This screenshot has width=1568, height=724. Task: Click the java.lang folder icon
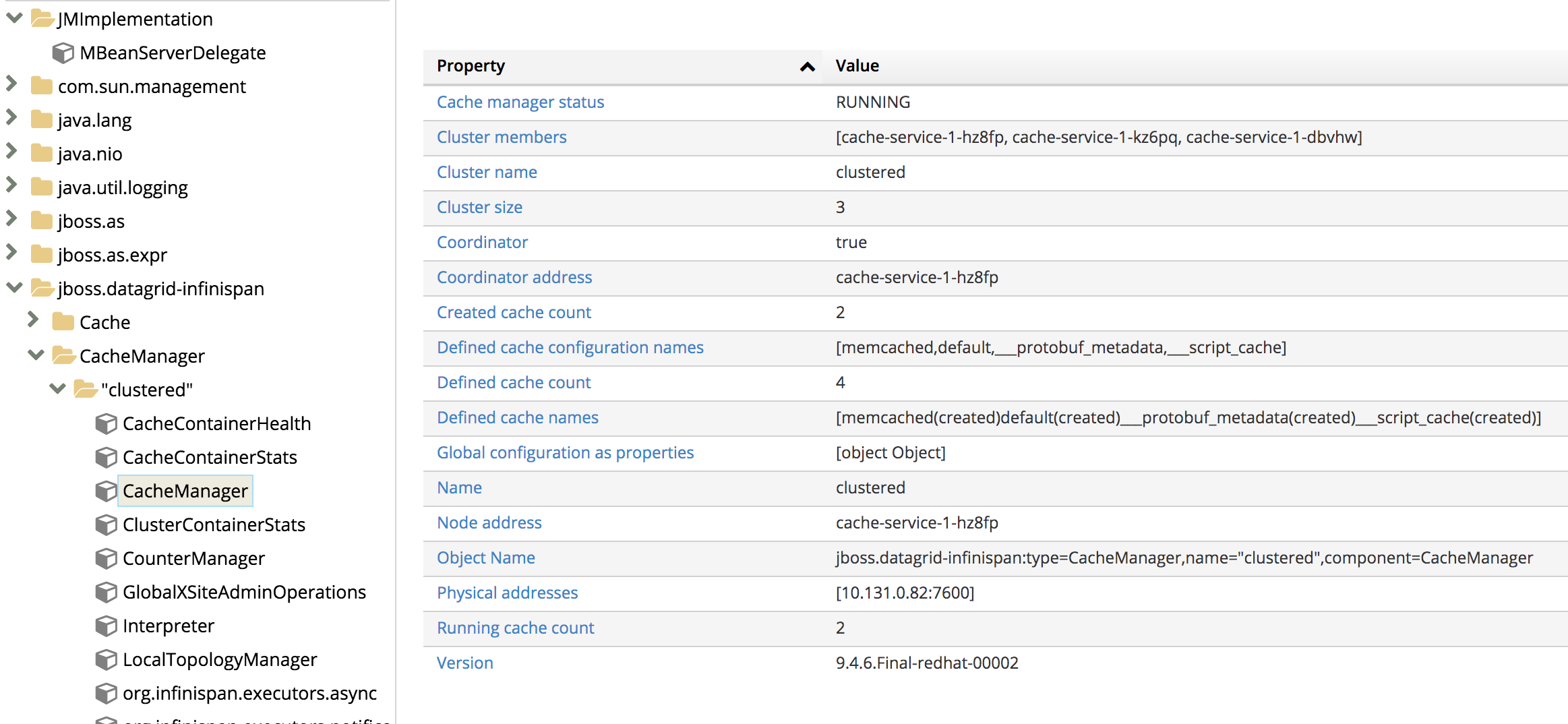click(42, 120)
